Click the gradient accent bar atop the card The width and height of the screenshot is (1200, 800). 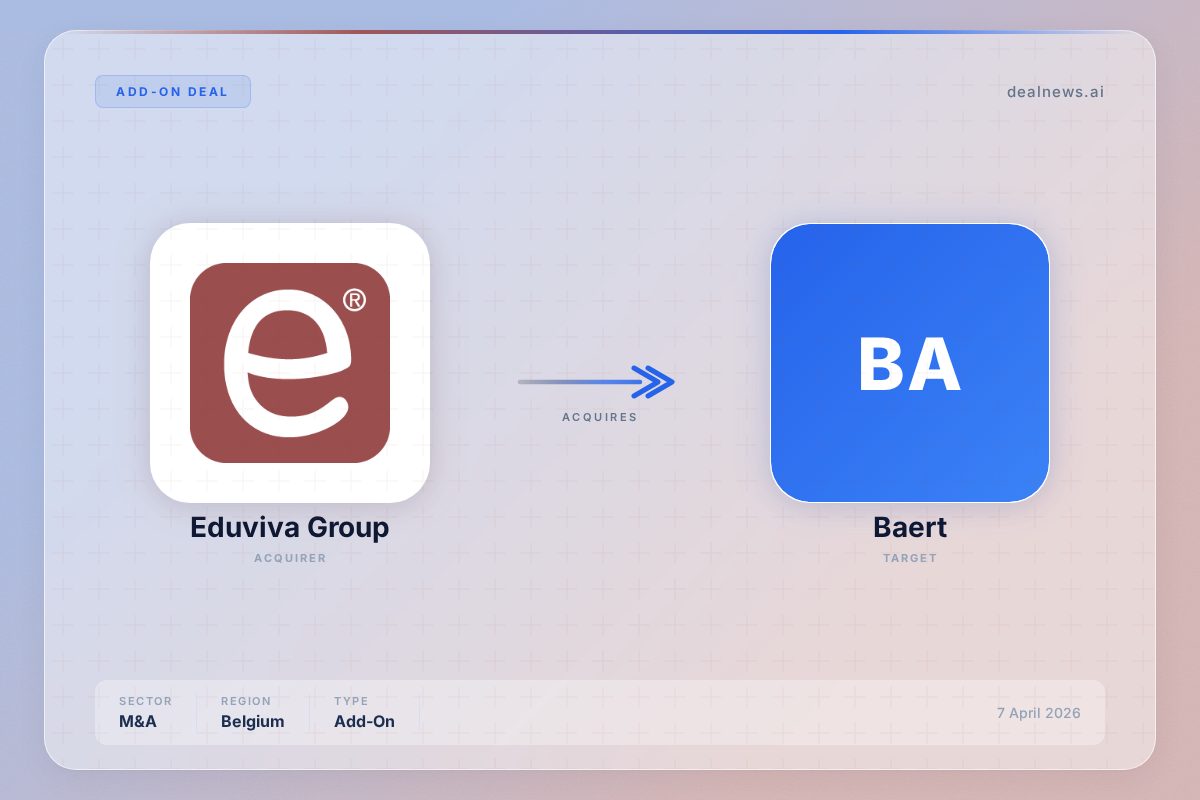600,32
